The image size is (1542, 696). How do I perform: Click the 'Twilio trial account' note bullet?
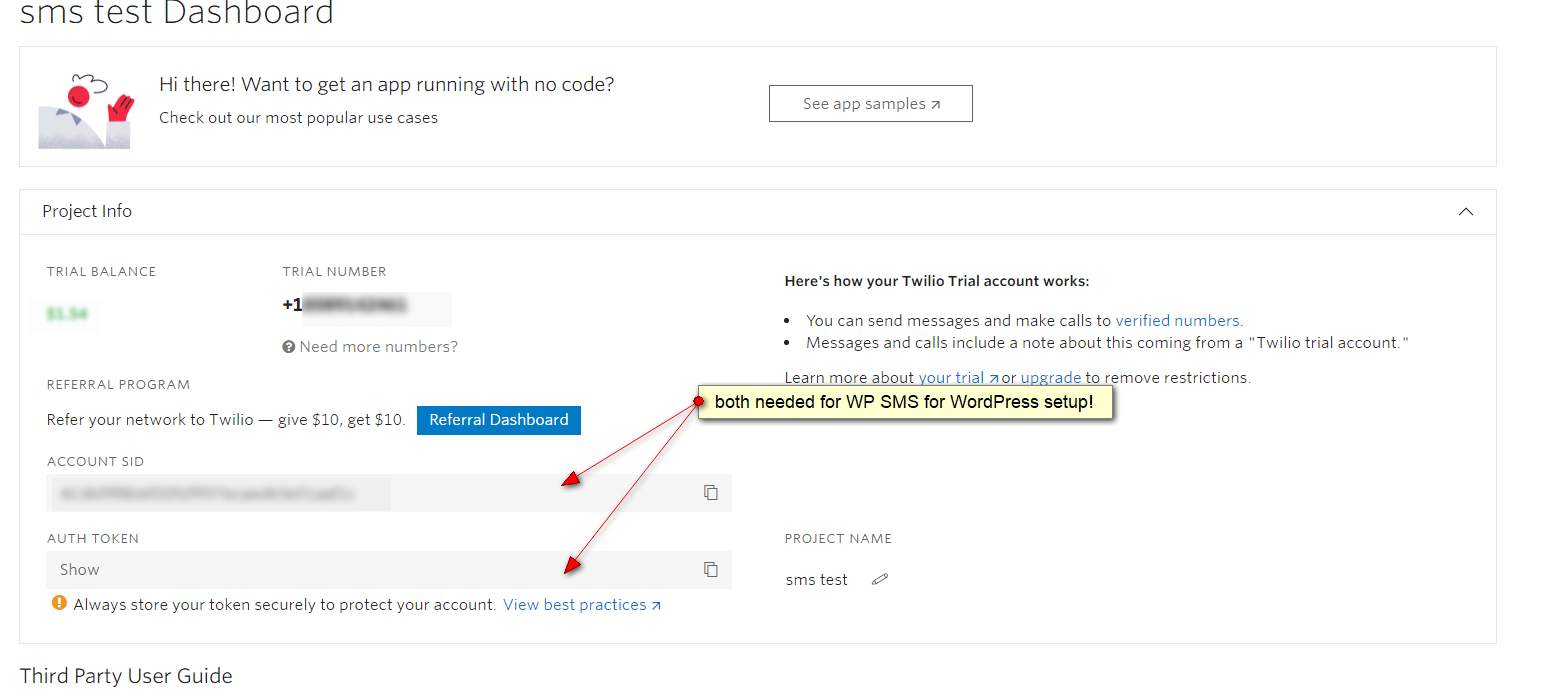tap(1108, 343)
